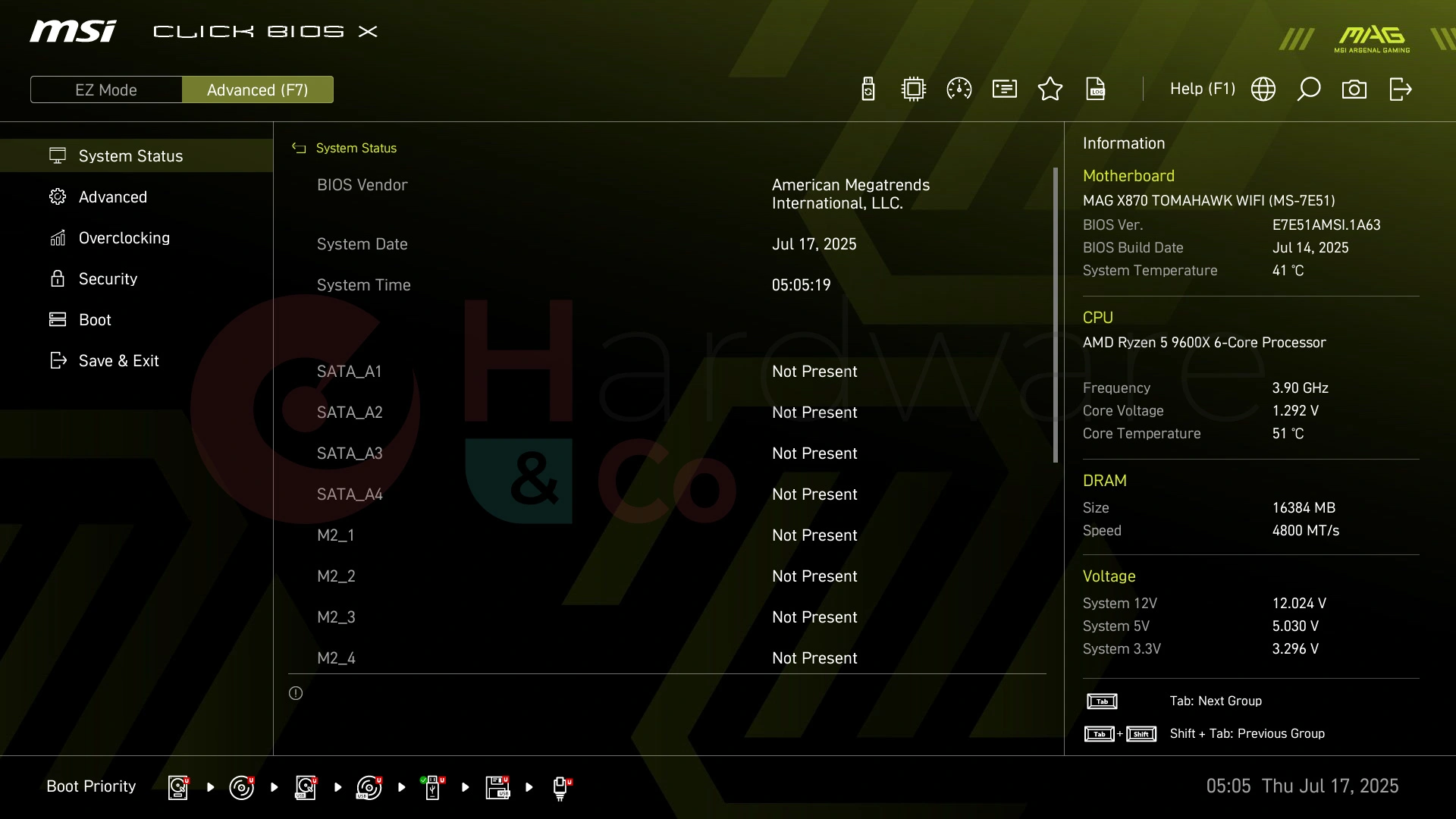Select the USB CD/DVD boot priority icon
The width and height of the screenshot is (1456, 819).
[369, 787]
